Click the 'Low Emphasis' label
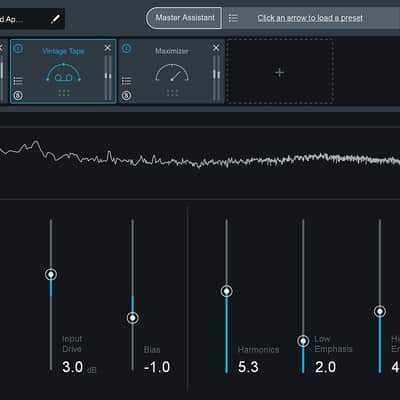Image resolution: width=400 pixels, height=400 pixels. pos(333,344)
